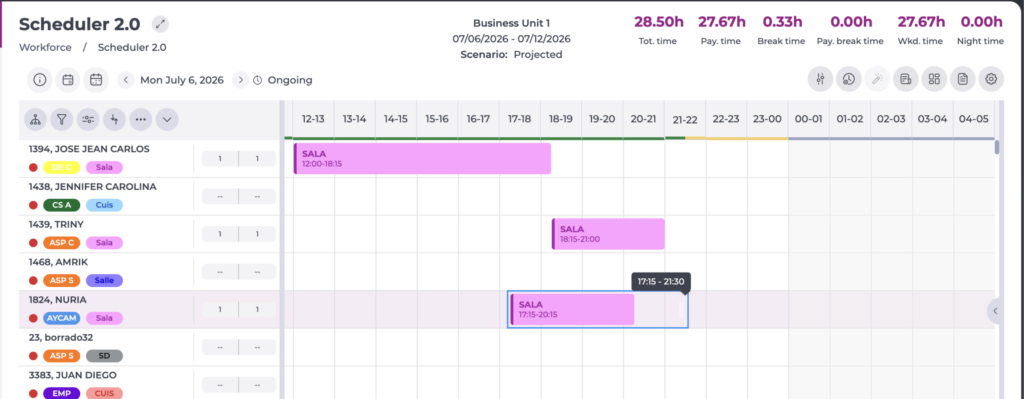Screen dimensions: 1024x399
Task: Open the funnel filter icon
Action: [62, 120]
